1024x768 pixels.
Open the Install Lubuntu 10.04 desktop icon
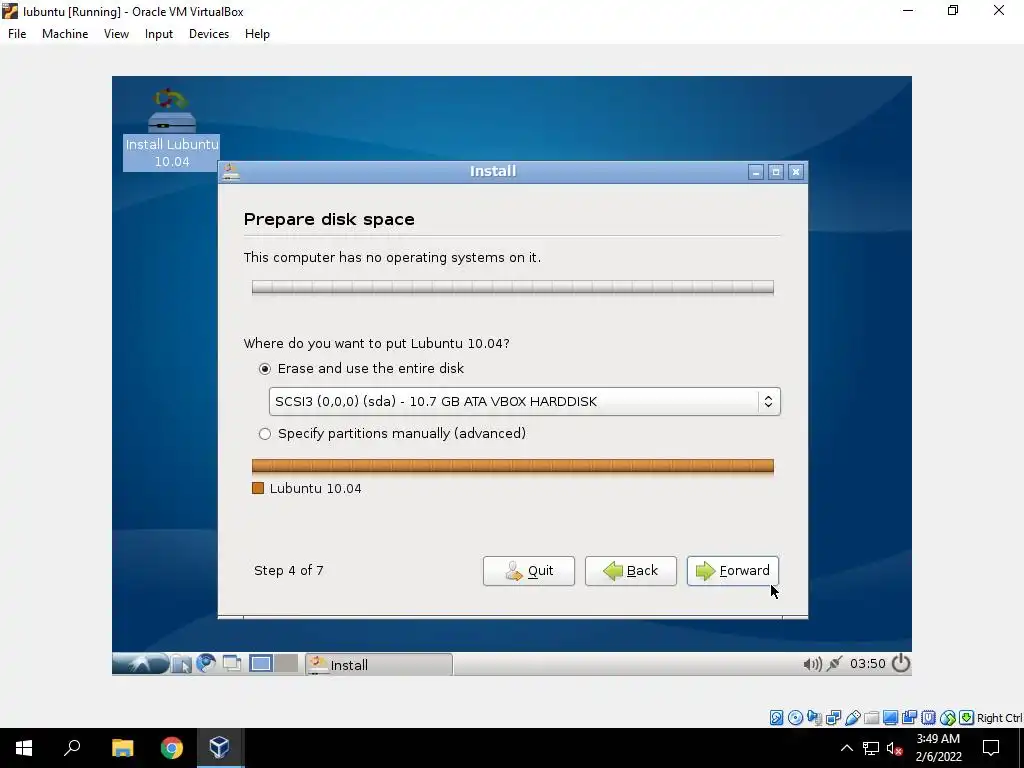pyautogui.click(x=171, y=129)
